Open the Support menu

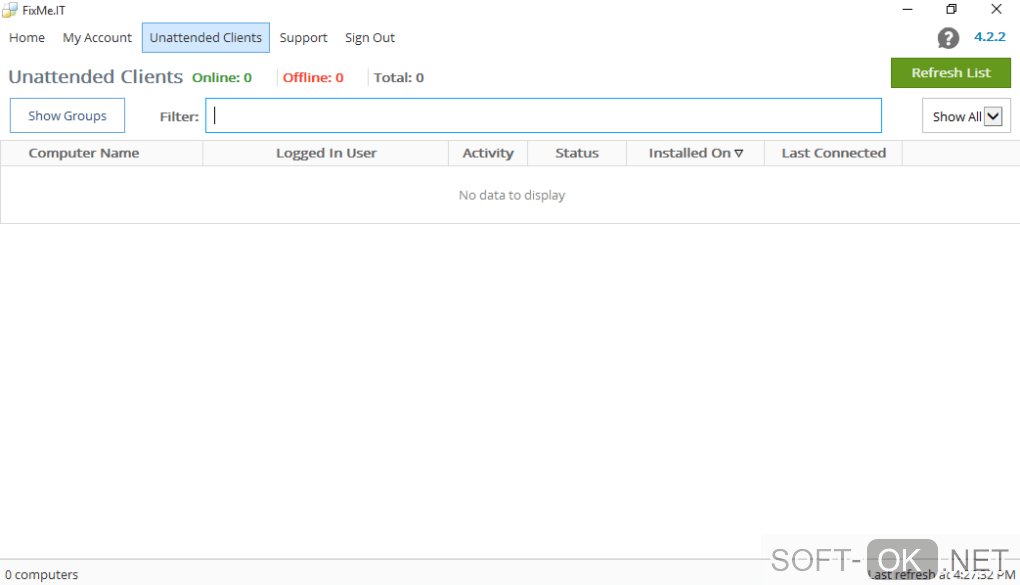pos(303,38)
